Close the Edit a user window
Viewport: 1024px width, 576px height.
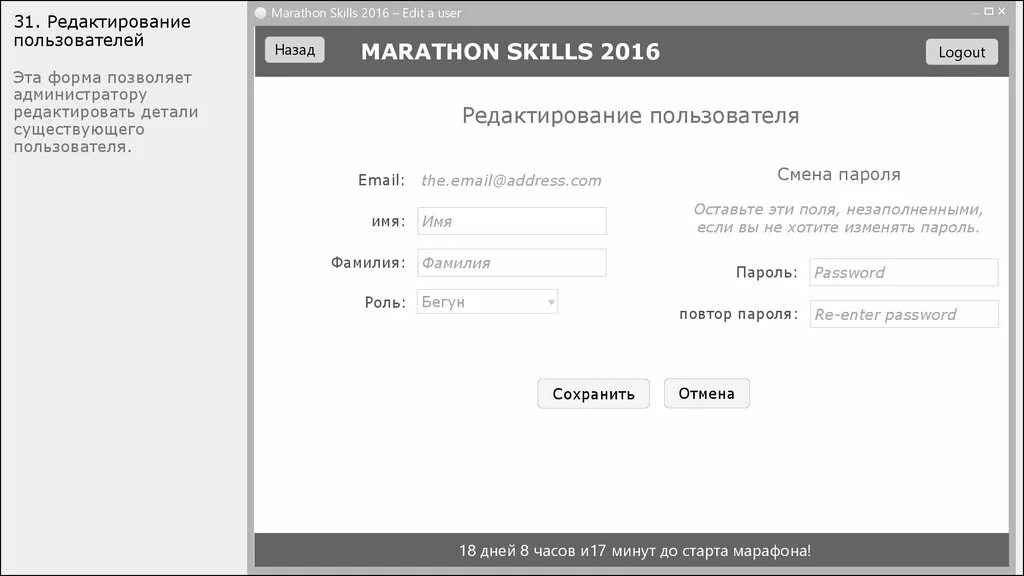pyautogui.click(x=1002, y=11)
